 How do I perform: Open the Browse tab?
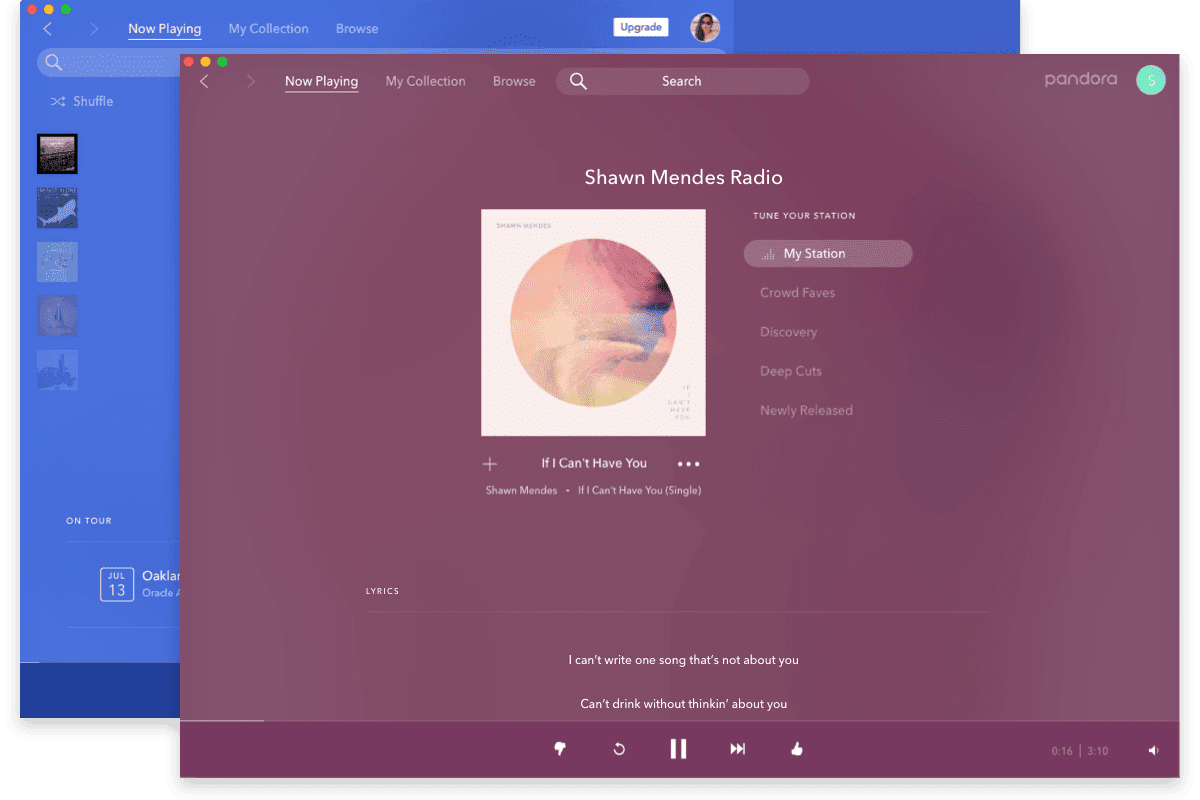tap(514, 81)
